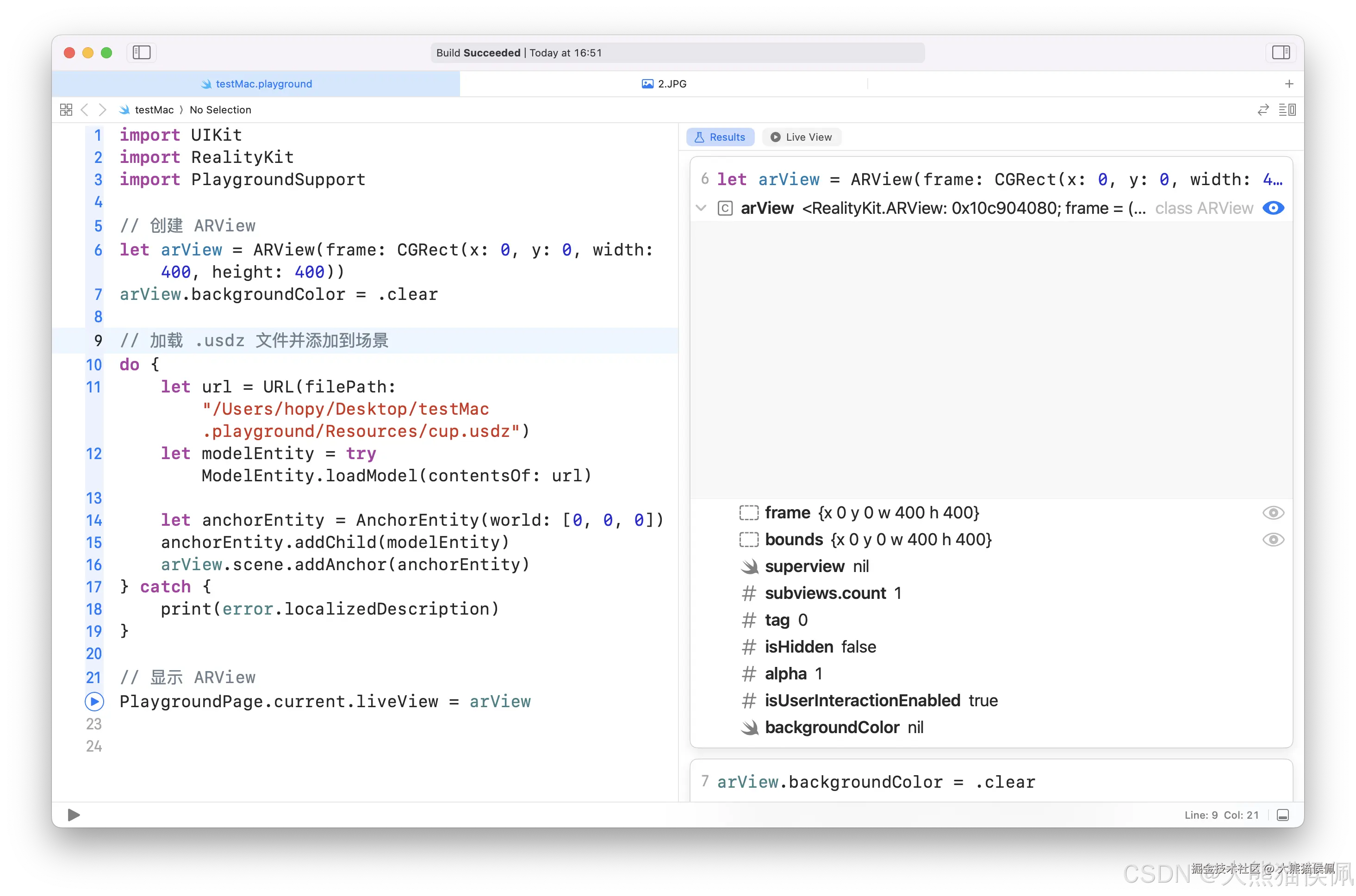The width and height of the screenshot is (1356, 896).
Task: Add a new editor tab
Action: pyautogui.click(x=1289, y=84)
